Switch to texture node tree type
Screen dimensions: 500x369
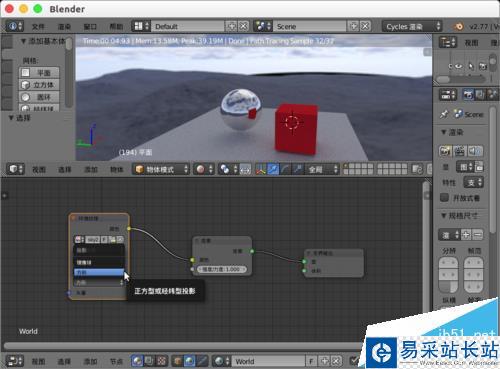coord(161,361)
